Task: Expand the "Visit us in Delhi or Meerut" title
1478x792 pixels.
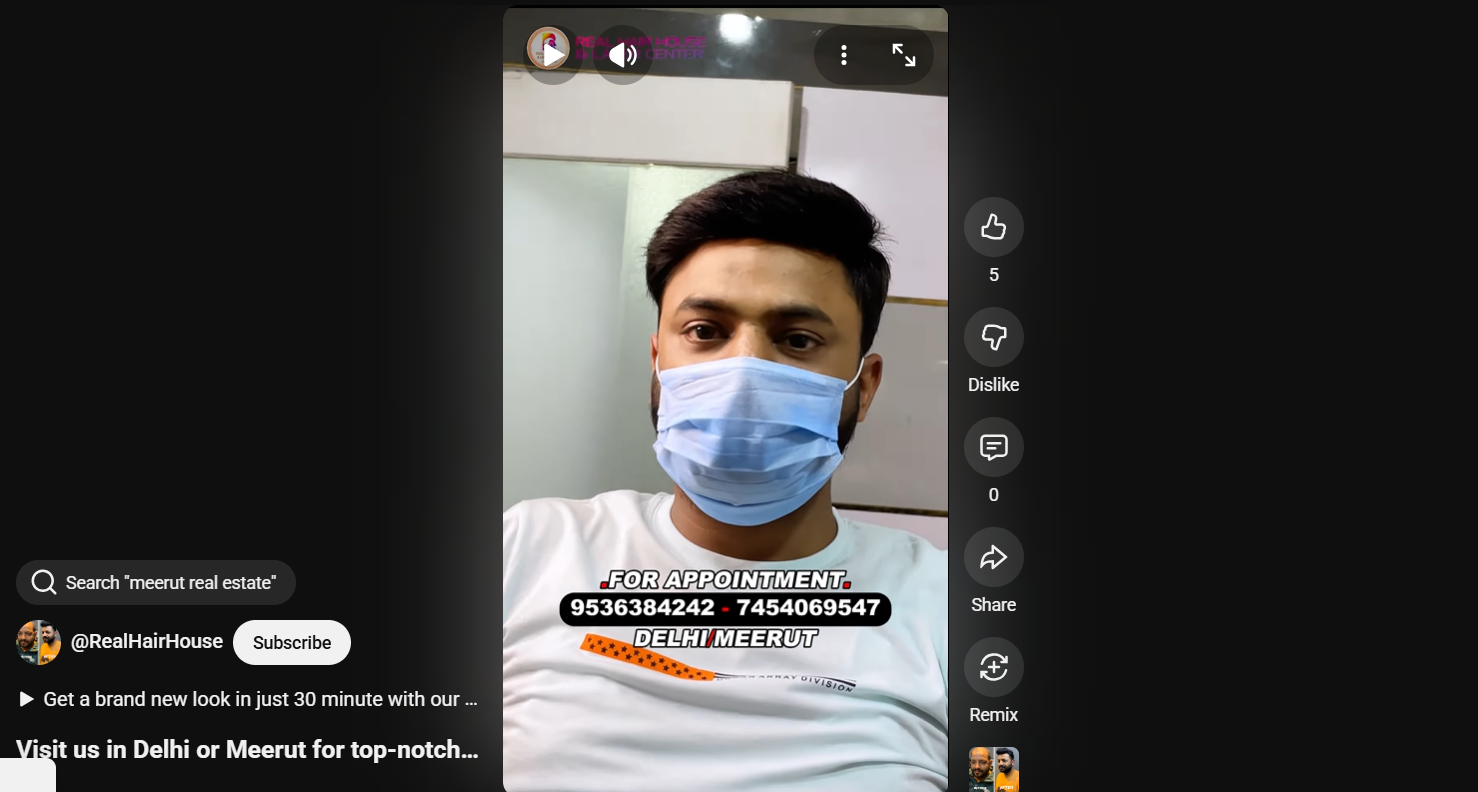Action: pyautogui.click(x=247, y=749)
